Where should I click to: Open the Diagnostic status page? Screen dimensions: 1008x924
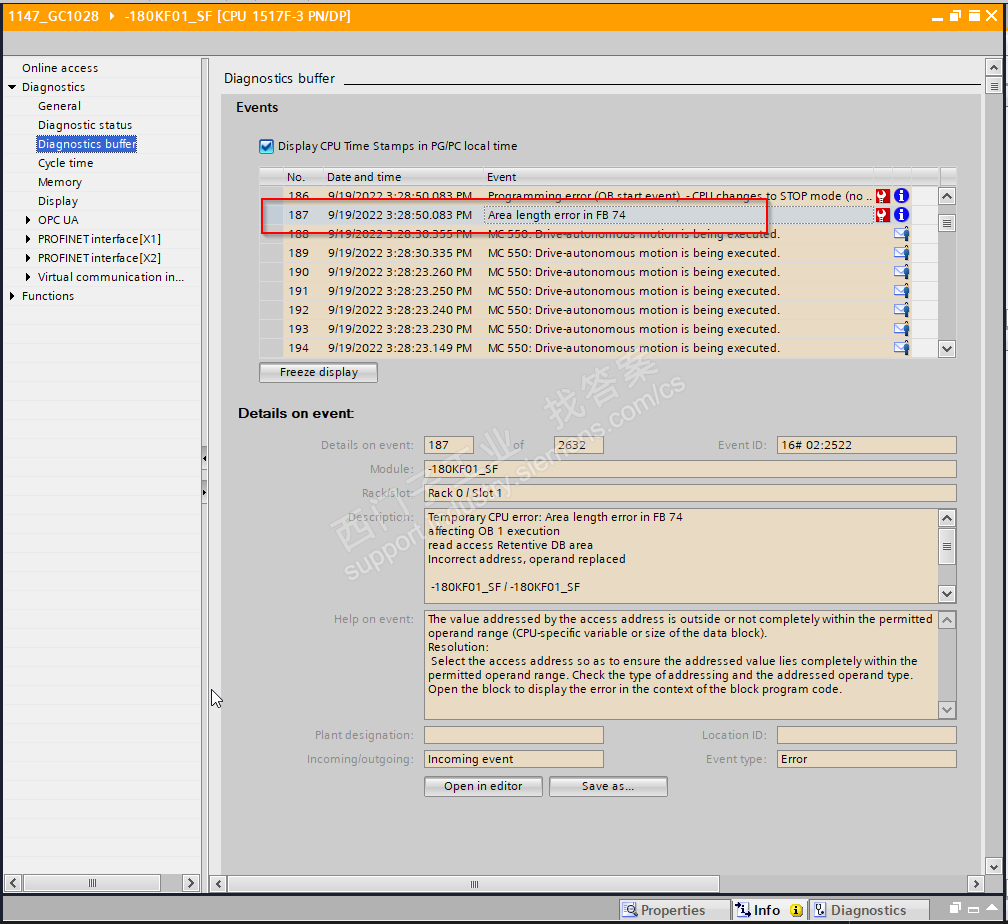85,125
